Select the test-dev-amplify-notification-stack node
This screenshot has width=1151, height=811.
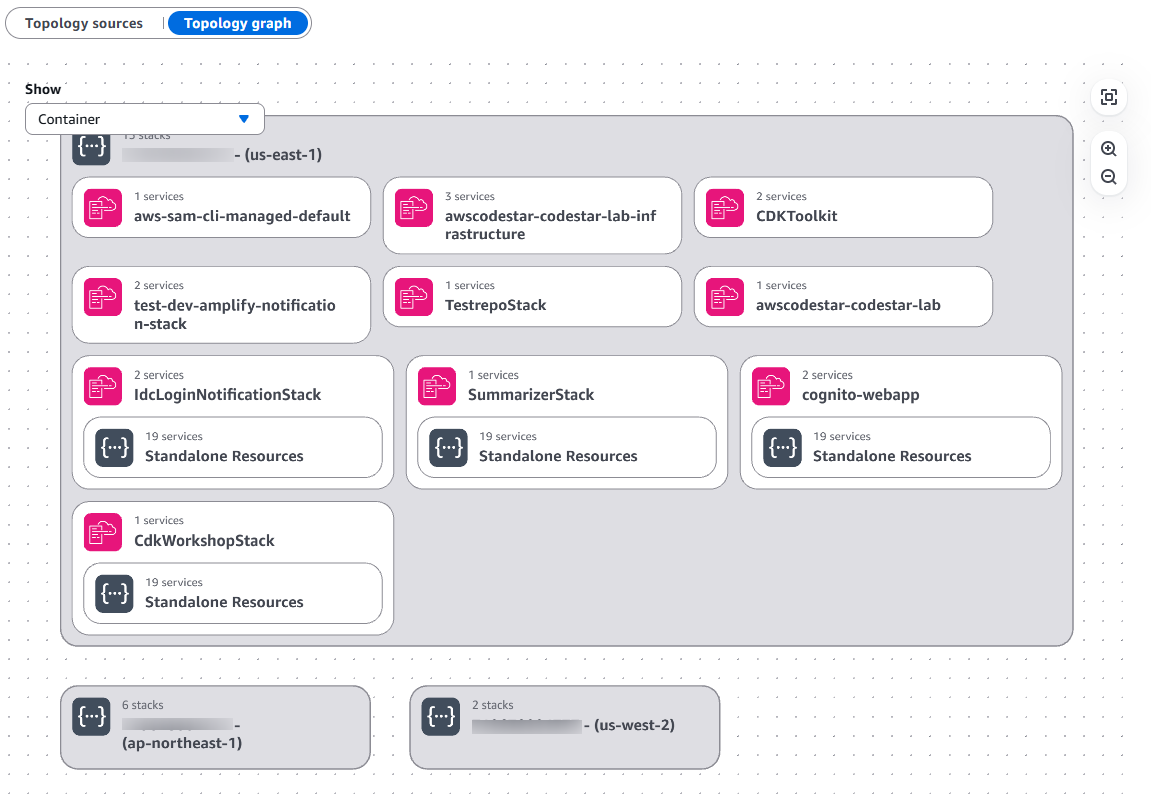[221, 306]
